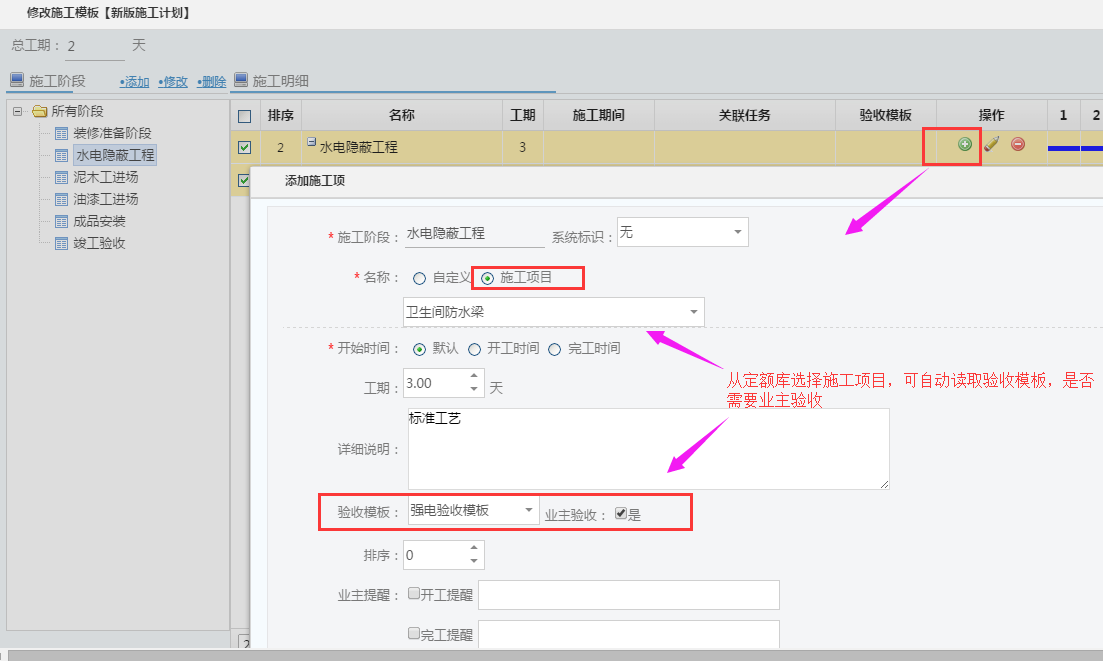Click the 添加 link for stages
Viewport: 1103px width, 661px height.
[x=134, y=82]
